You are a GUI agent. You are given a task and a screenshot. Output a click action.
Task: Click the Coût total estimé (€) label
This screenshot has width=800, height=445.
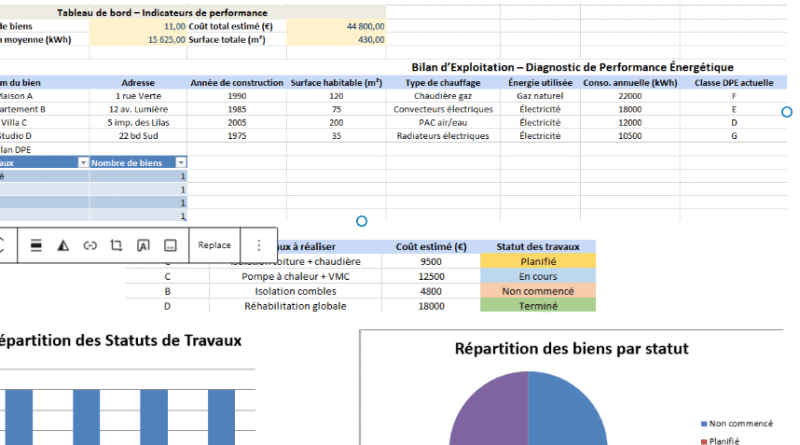(x=231, y=26)
